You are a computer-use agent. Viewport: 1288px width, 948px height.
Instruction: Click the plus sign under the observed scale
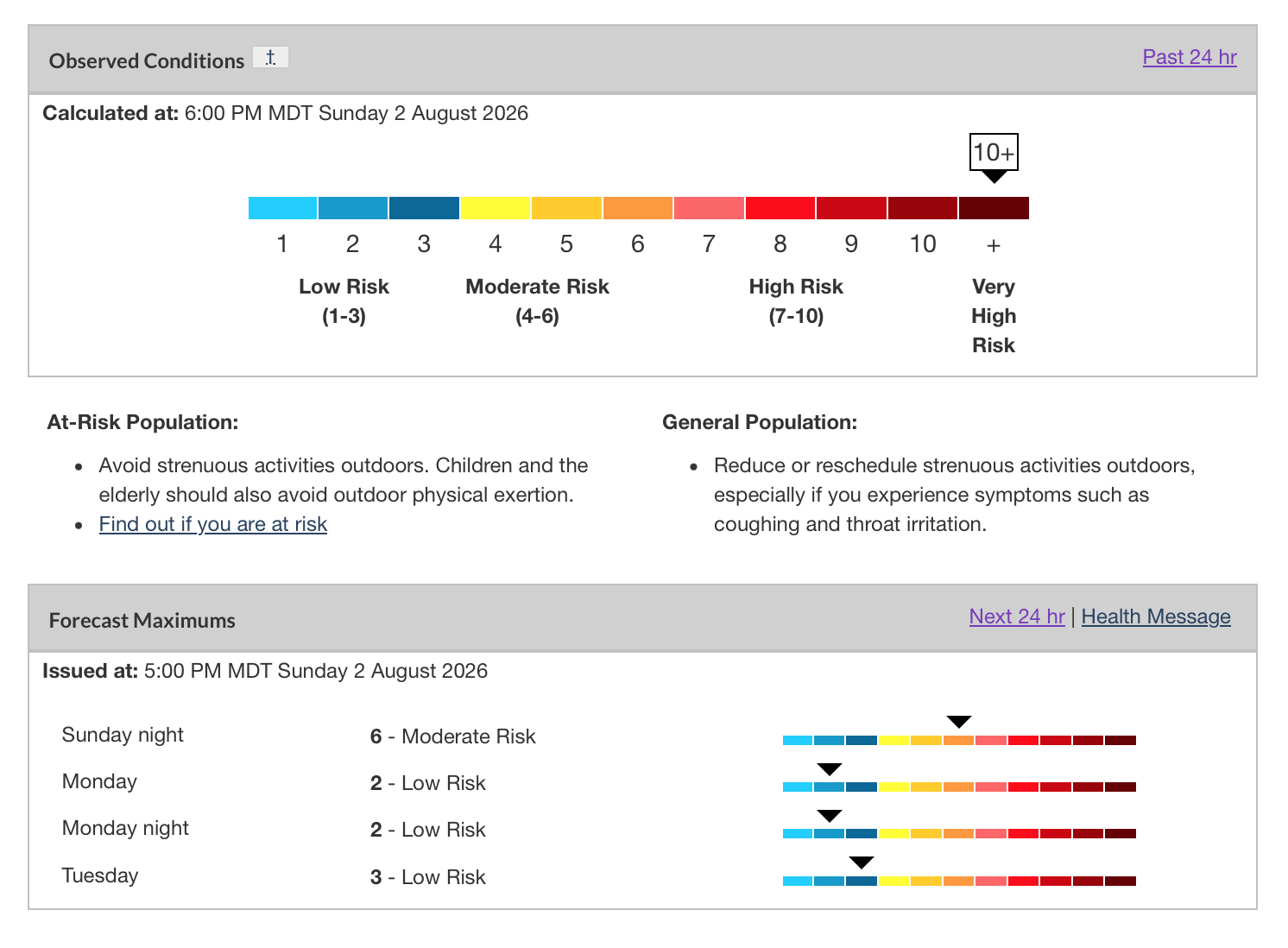994,246
